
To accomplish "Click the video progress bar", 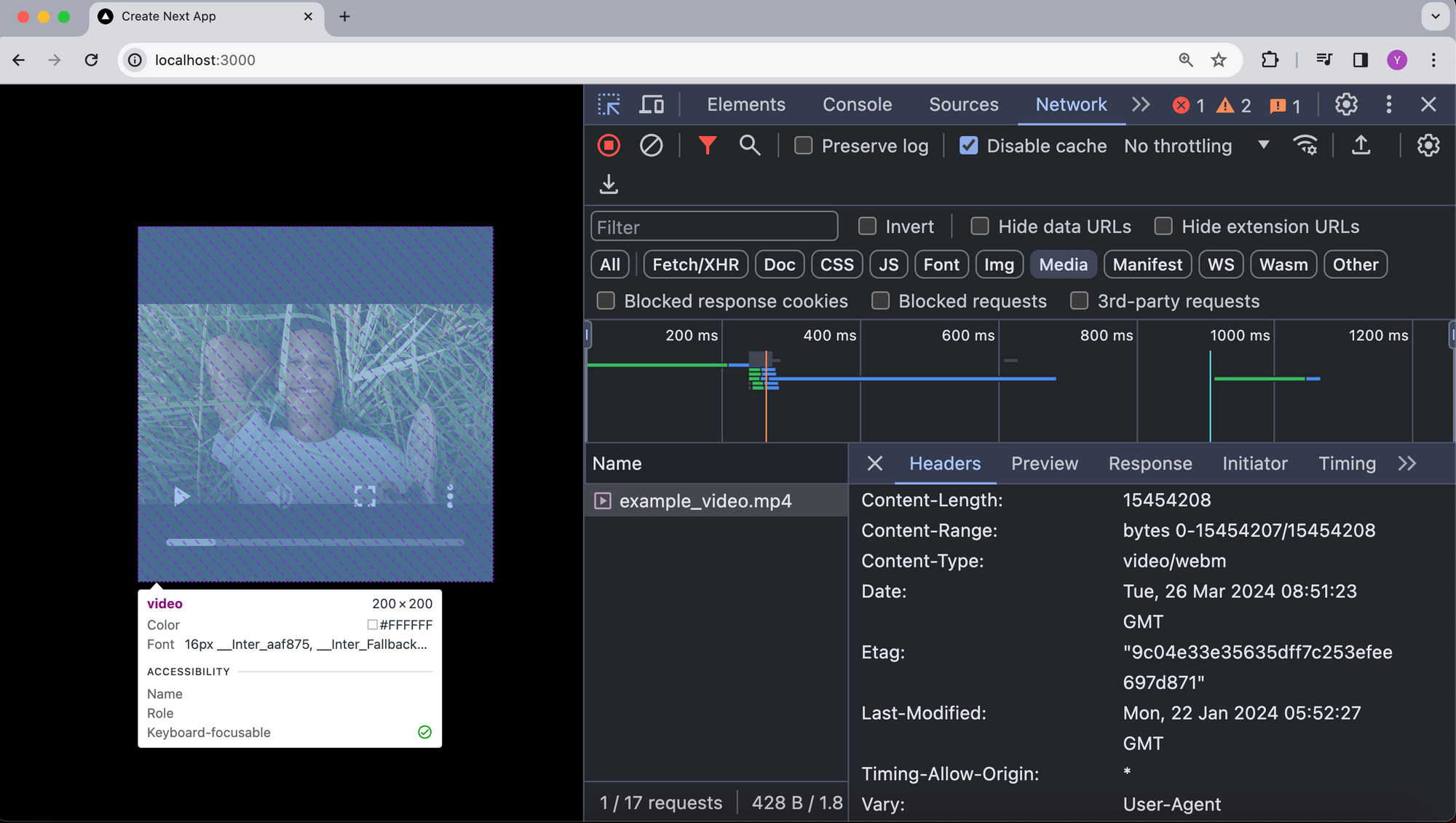I will click(315, 542).
